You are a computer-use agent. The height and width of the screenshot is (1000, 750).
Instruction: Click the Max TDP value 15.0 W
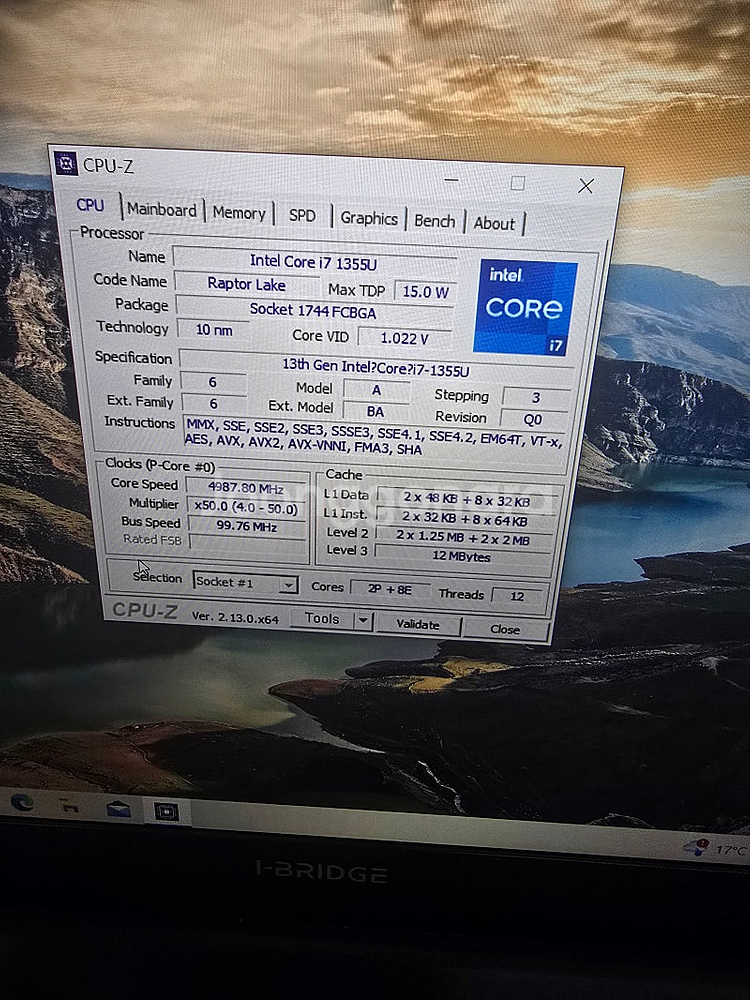coord(425,292)
